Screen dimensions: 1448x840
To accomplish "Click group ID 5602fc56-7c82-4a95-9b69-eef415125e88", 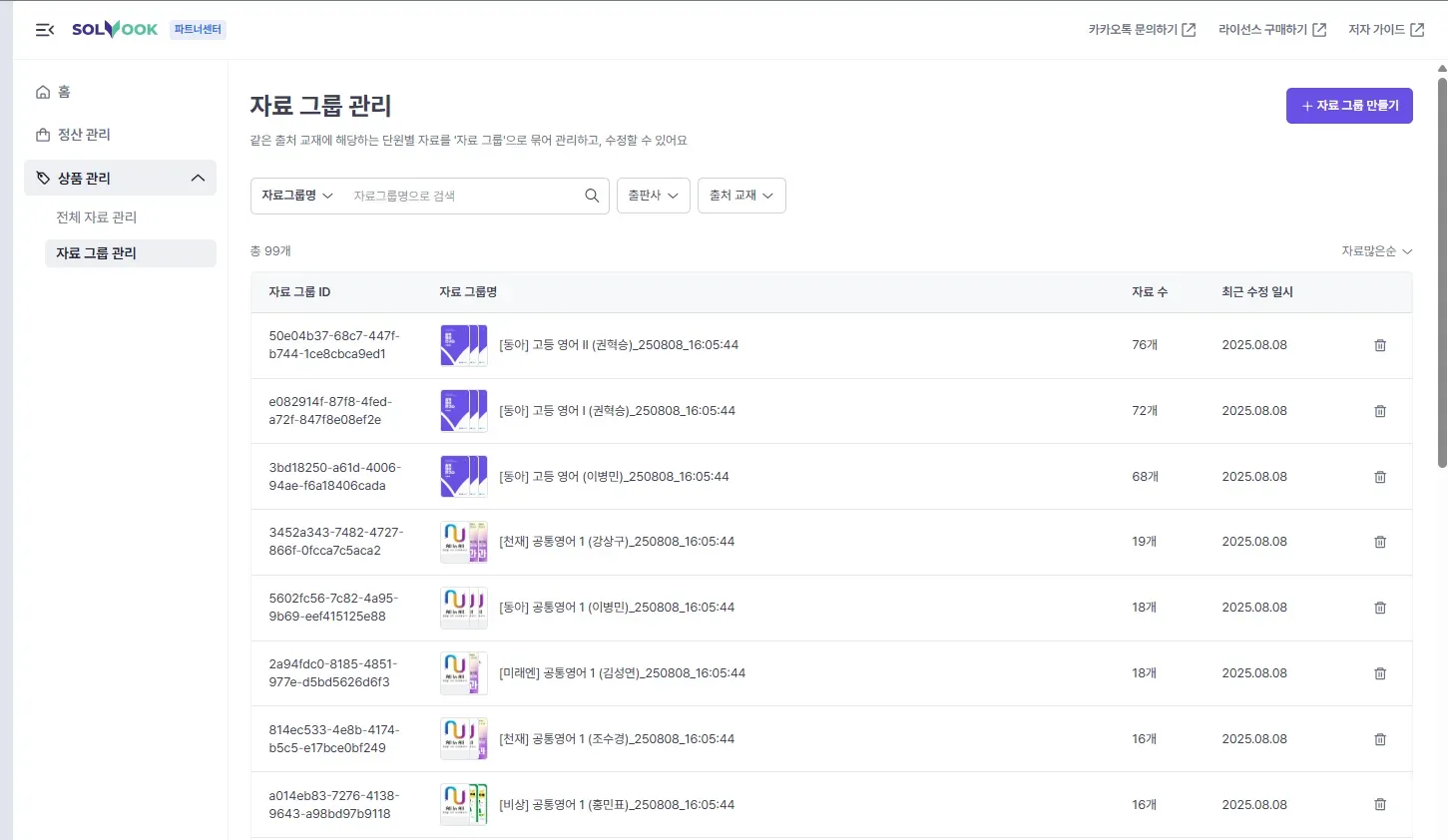I will pyautogui.click(x=333, y=608).
